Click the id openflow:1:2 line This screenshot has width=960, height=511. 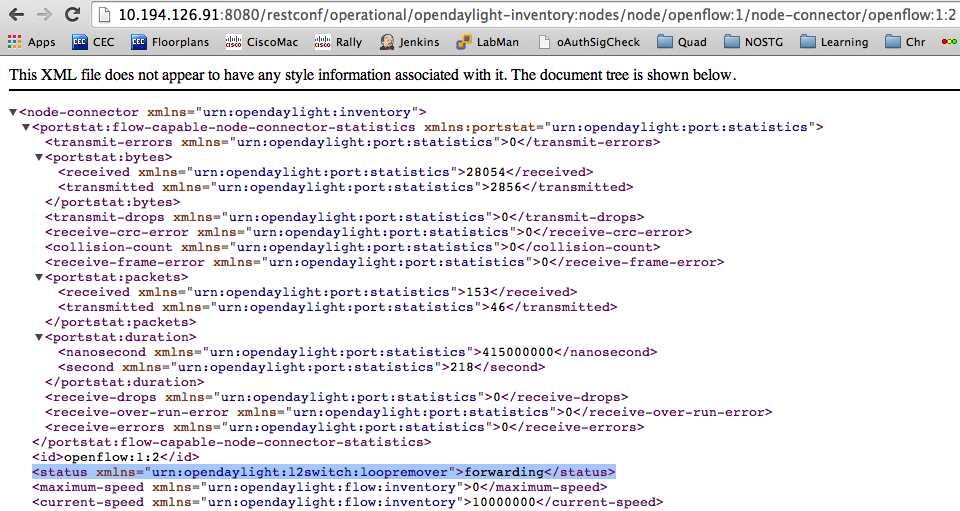click(116, 457)
